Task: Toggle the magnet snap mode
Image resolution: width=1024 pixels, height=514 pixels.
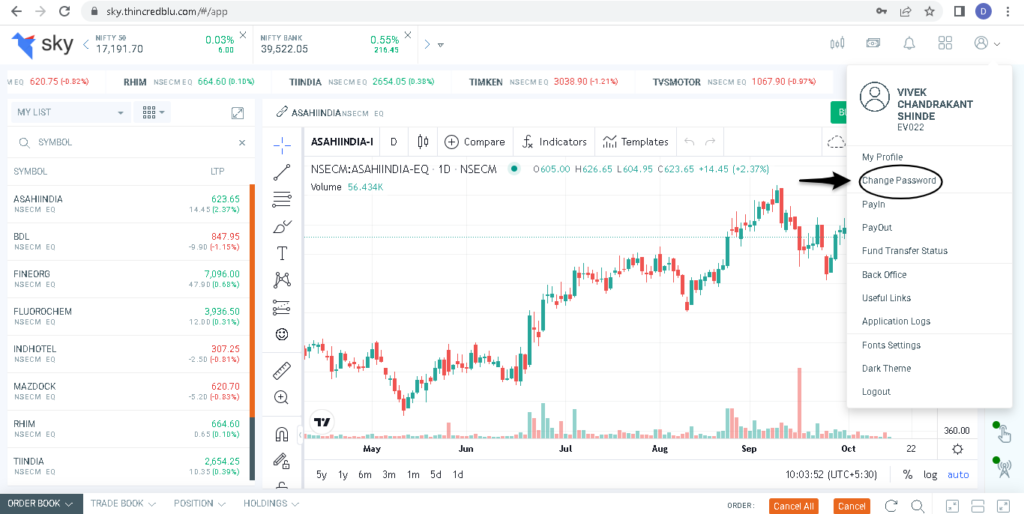Action: (282, 434)
